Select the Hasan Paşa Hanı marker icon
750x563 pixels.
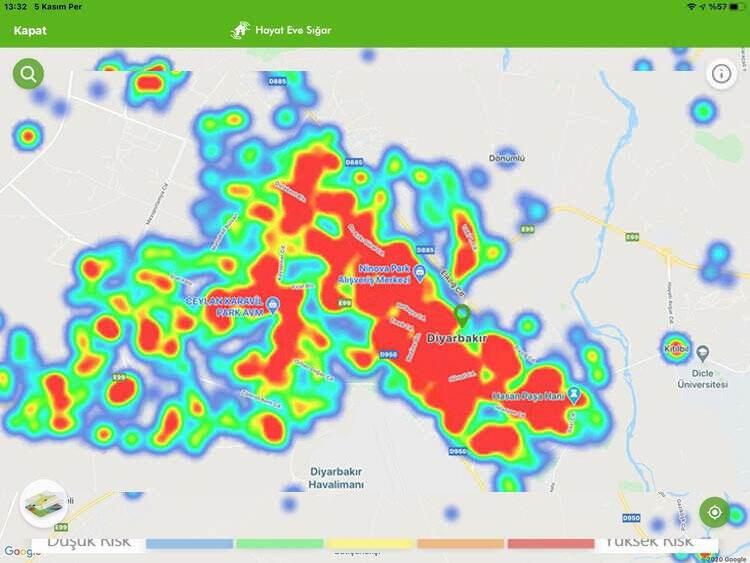(x=574, y=394)
